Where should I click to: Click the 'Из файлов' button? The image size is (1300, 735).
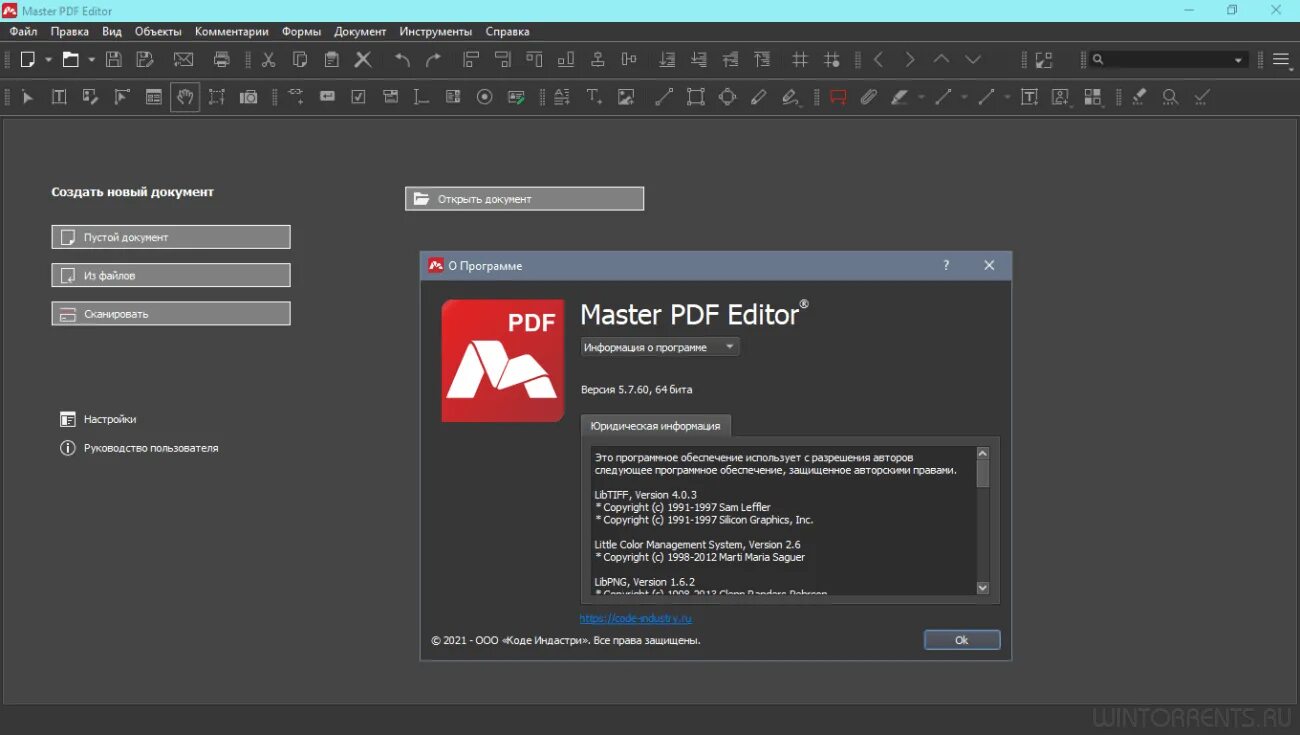(171, 275)
